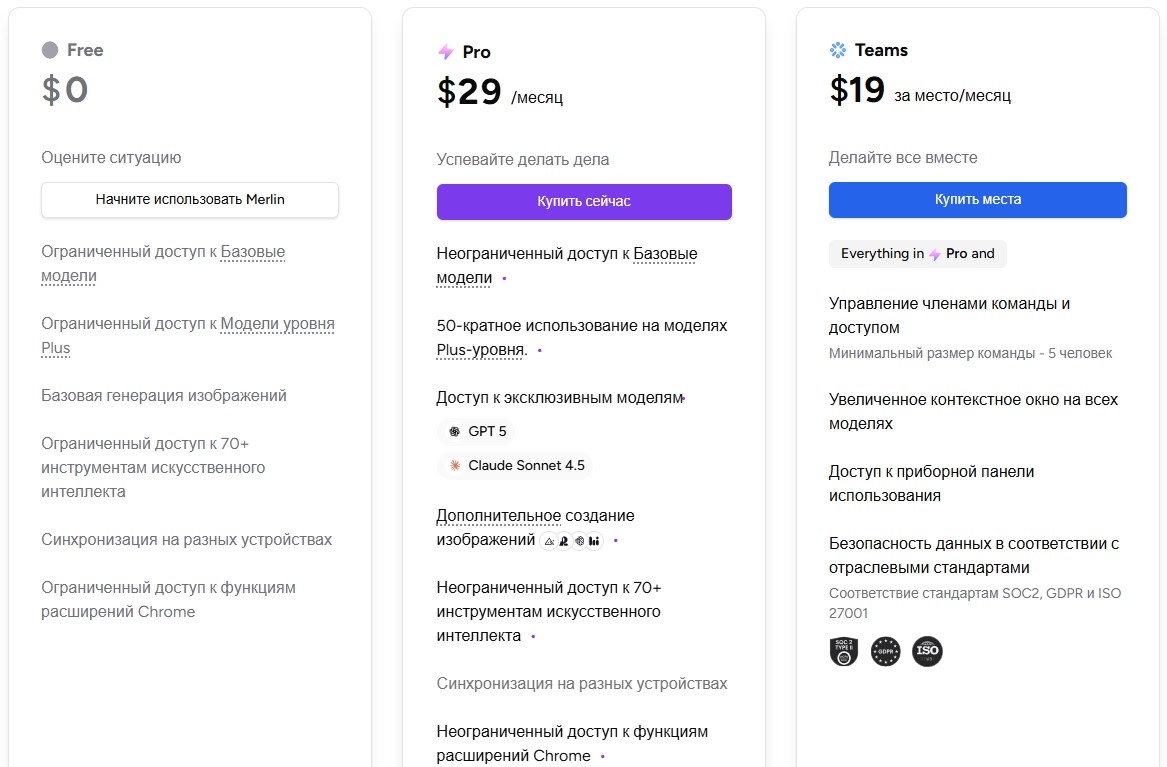Image resolution: width=1167 pixels, height=767 pixels.
Task: Click the purple lightning icon beside Pro title
Action: tap(446, 52)
